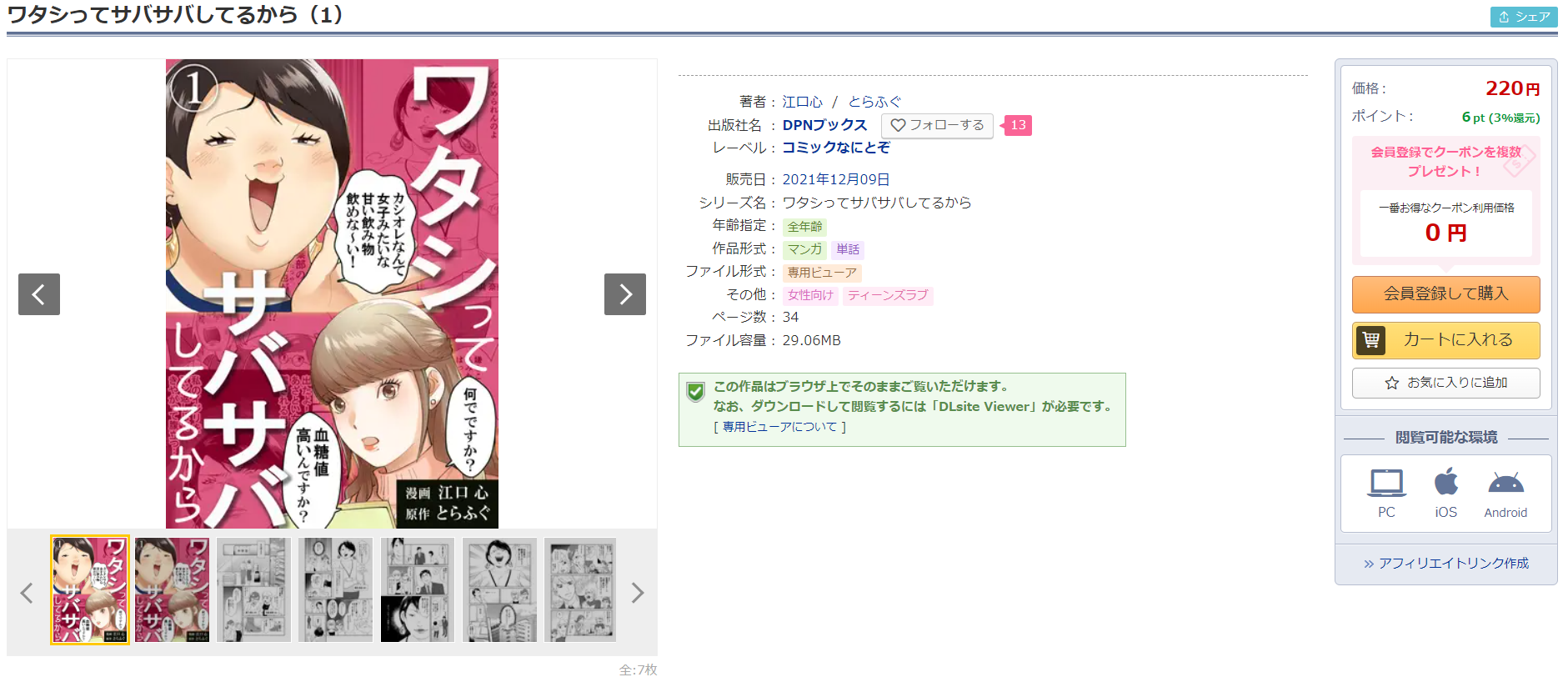Click the share icon button

1523,17
